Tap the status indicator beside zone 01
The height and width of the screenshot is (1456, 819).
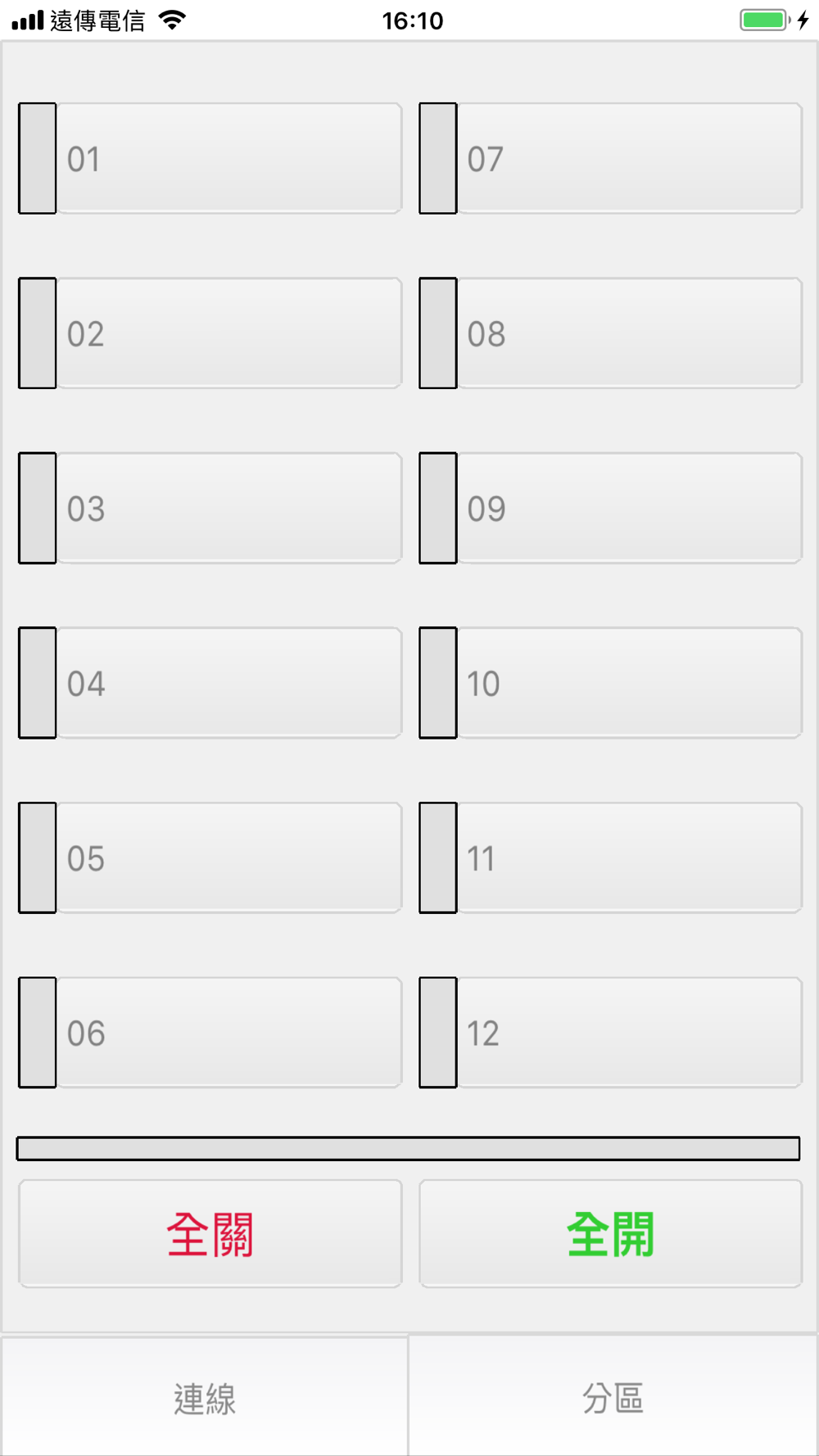click(38, 158)
